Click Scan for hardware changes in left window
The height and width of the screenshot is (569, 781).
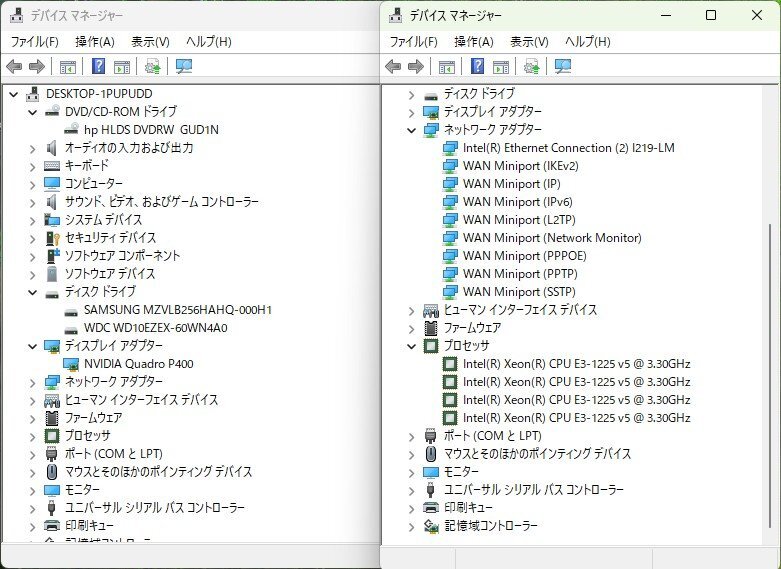(184, 66)
